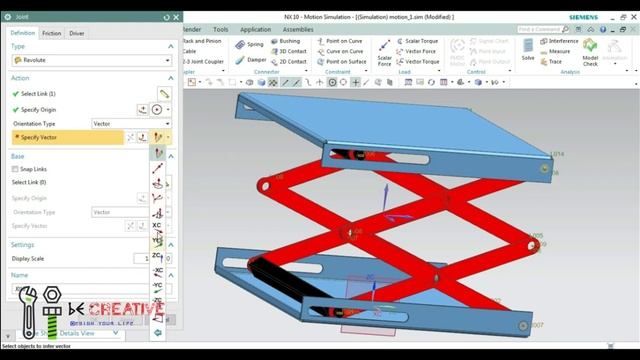The width and height of the screenshot is (640, 360).
Task: Choose two-points vector option in list
Action: tap(158, 168)
